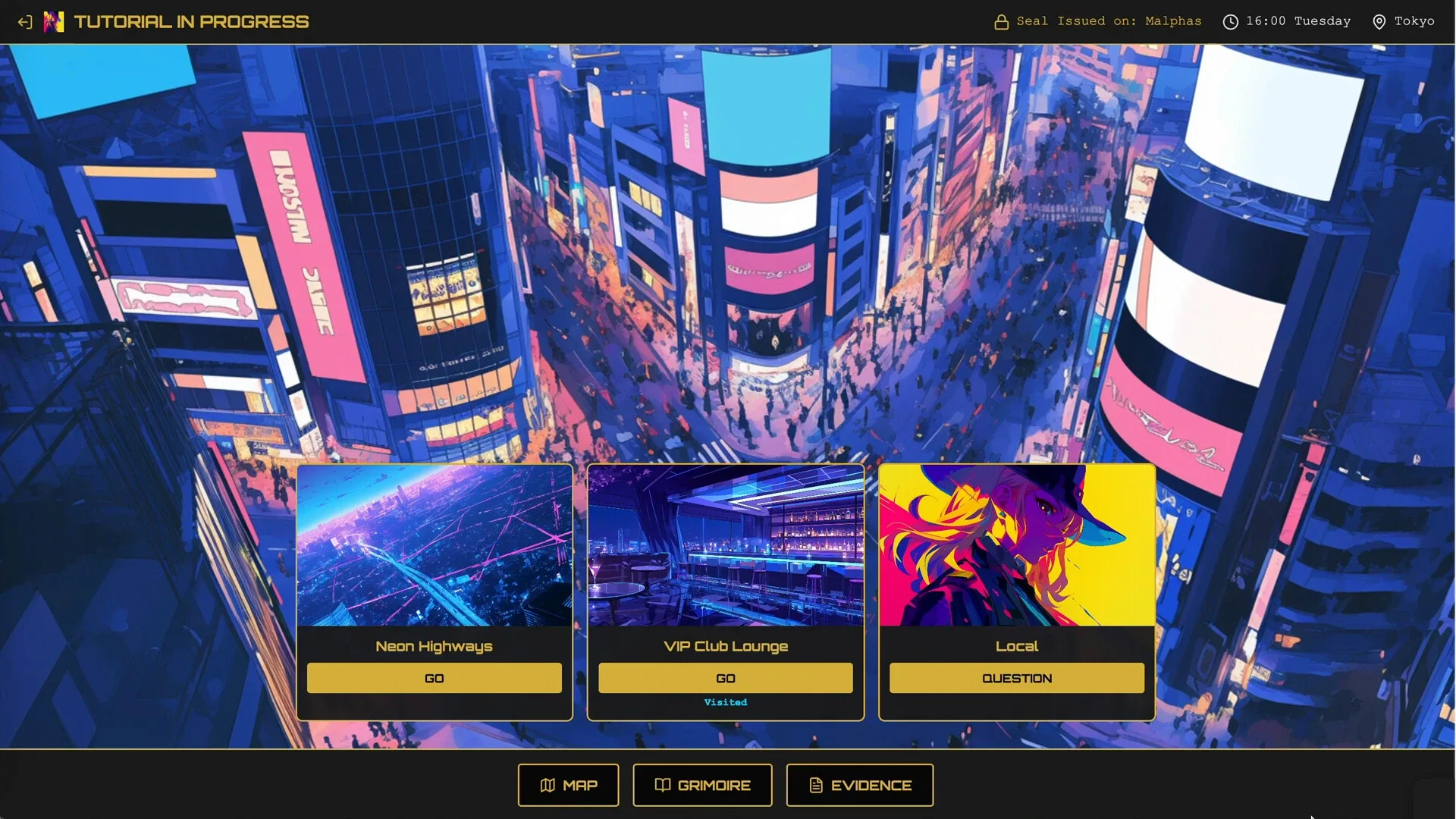
Task: Click the Local character portrait
Action: [x=1016, y=546]
